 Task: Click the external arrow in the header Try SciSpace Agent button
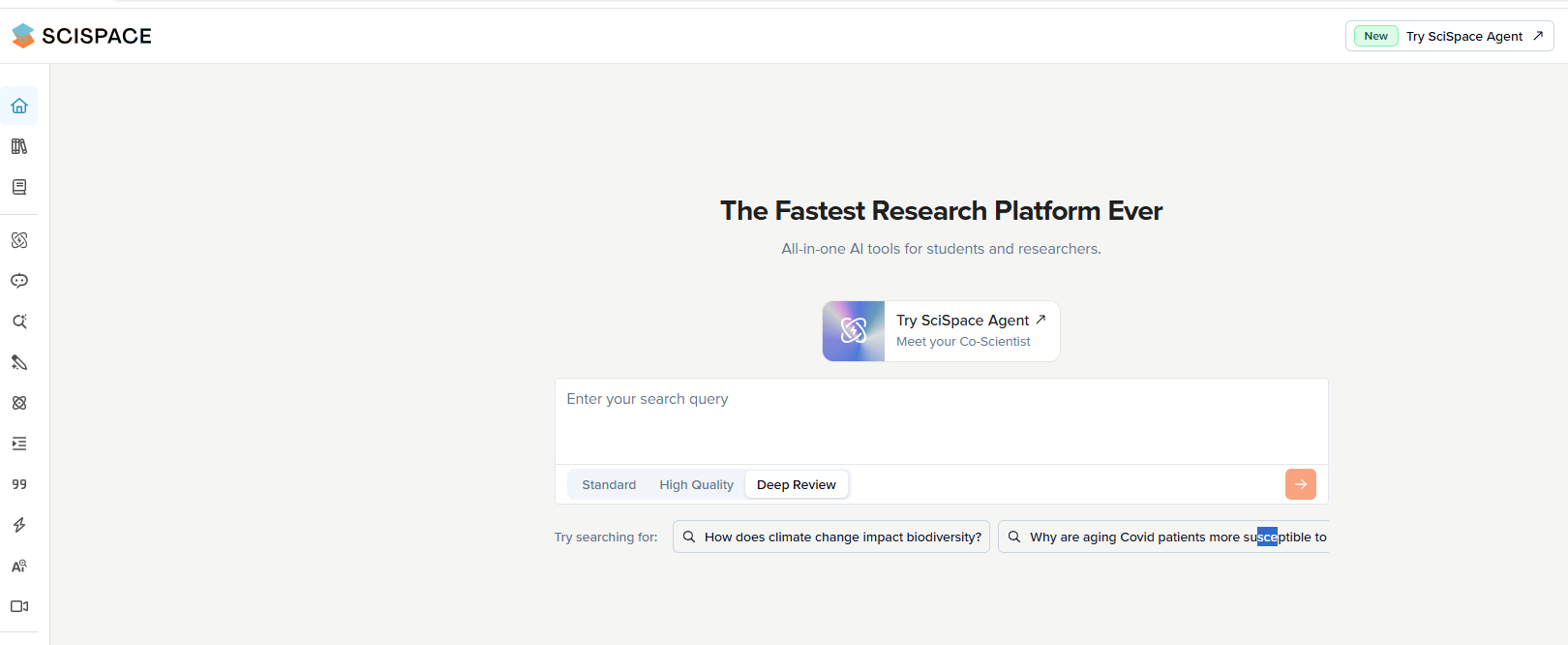[x=1538, y=36]
